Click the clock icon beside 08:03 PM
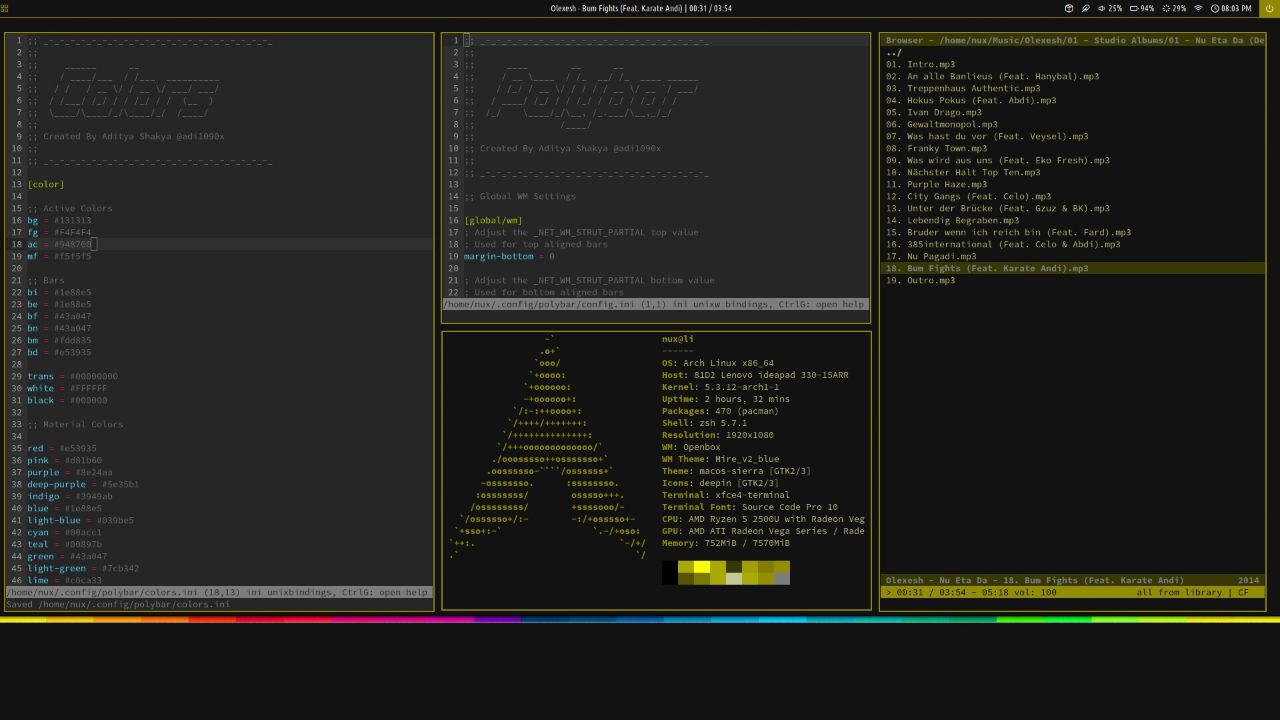Screen dimensions: 1280x720 pyautogui.click(x=1215, y=8)
